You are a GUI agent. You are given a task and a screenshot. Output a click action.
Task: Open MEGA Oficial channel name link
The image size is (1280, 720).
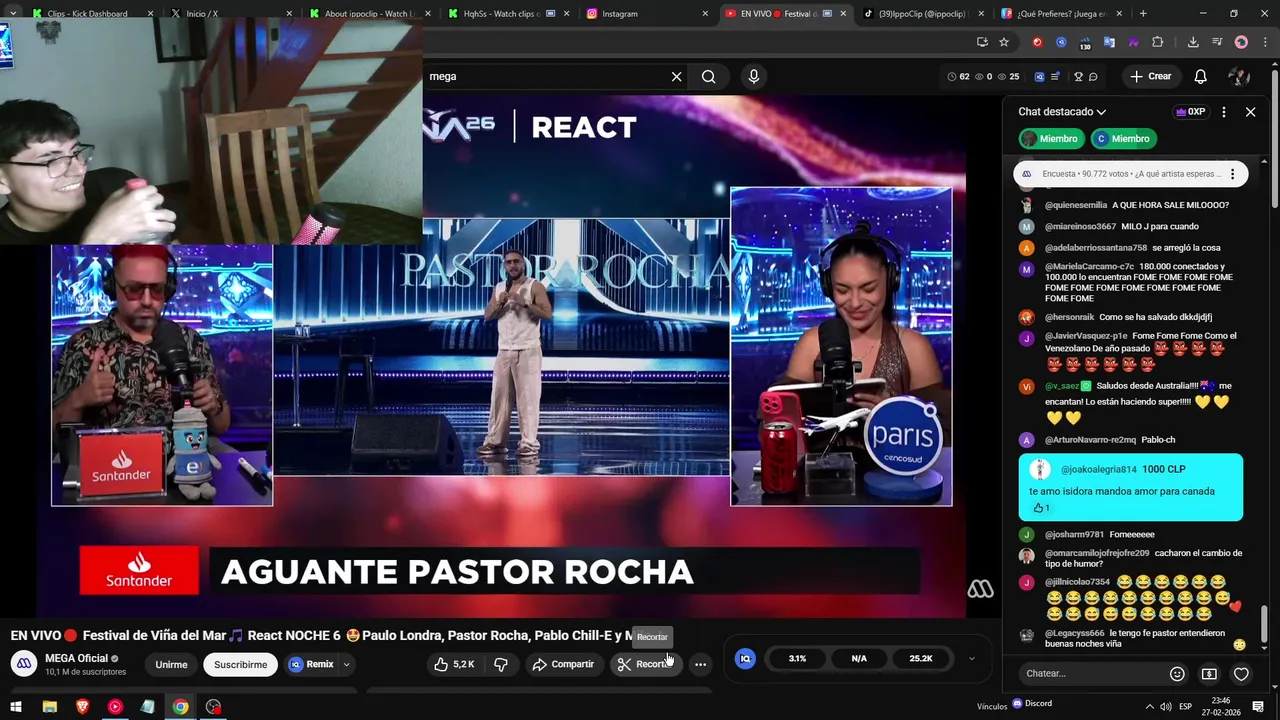pos(77,658)
